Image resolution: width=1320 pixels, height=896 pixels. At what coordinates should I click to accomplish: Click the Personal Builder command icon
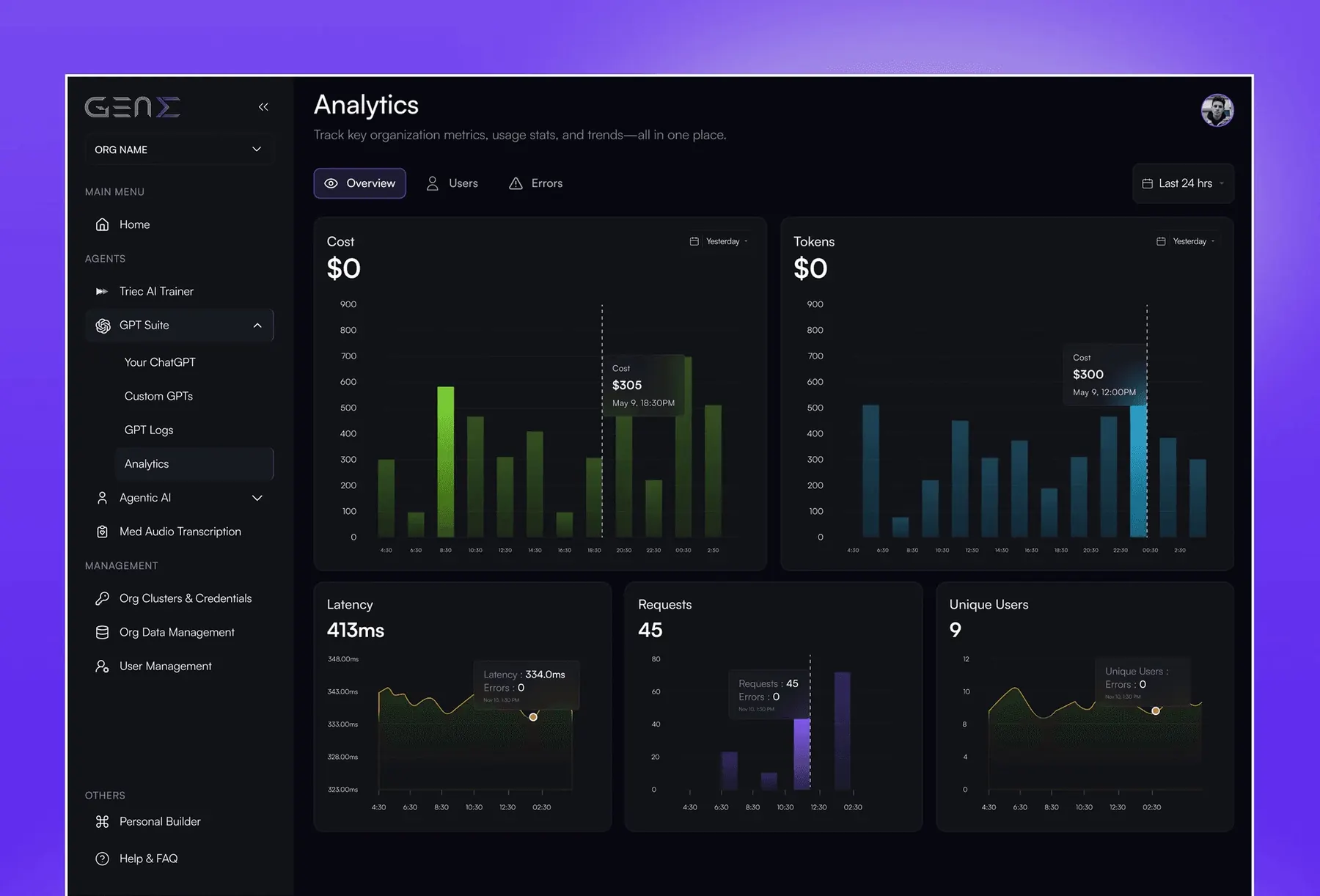point(103,821)
